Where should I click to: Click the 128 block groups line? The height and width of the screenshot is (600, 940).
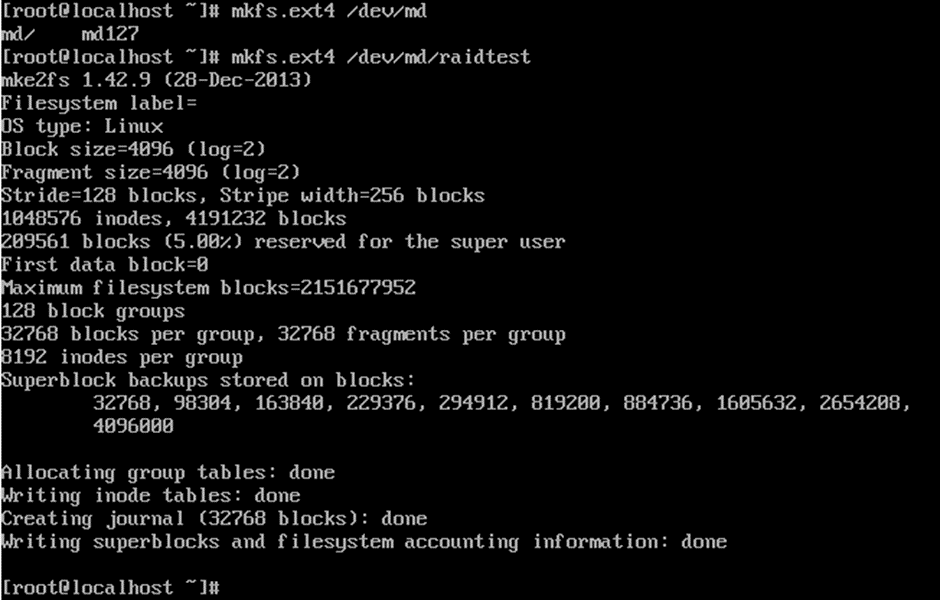[x=93, y=311]
